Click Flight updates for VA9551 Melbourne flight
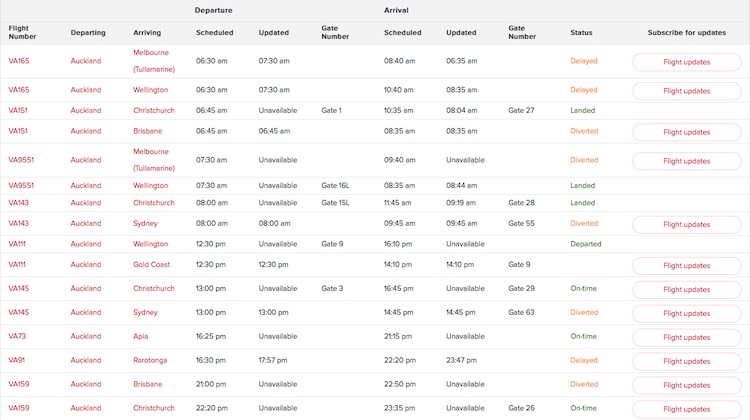 pyautogui.click(x=686, y=161)
